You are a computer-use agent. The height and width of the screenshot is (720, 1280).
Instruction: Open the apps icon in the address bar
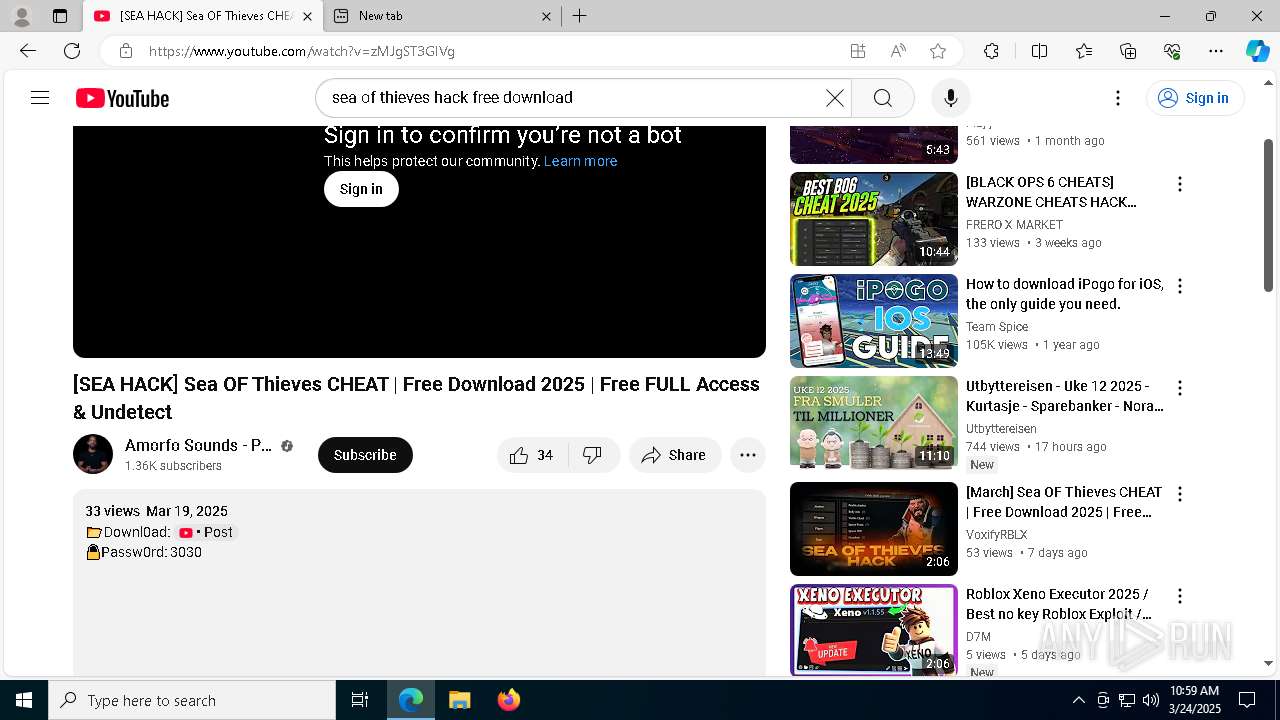coord(858,51)
